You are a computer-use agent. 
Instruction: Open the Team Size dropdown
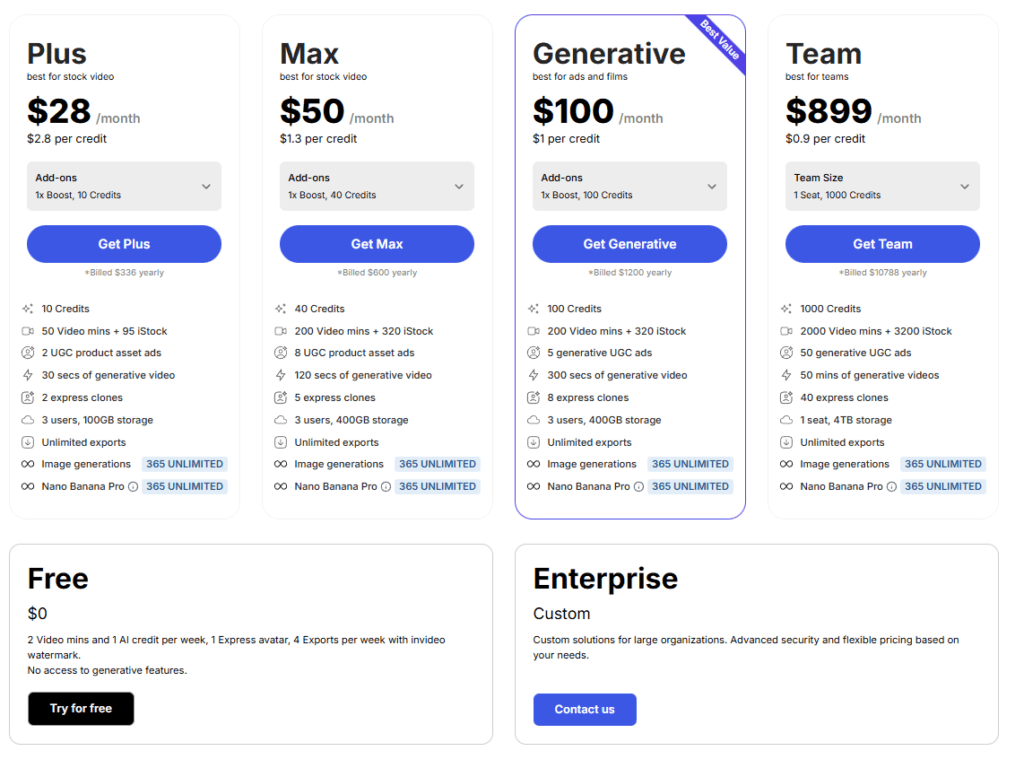(x=883, y=186)
